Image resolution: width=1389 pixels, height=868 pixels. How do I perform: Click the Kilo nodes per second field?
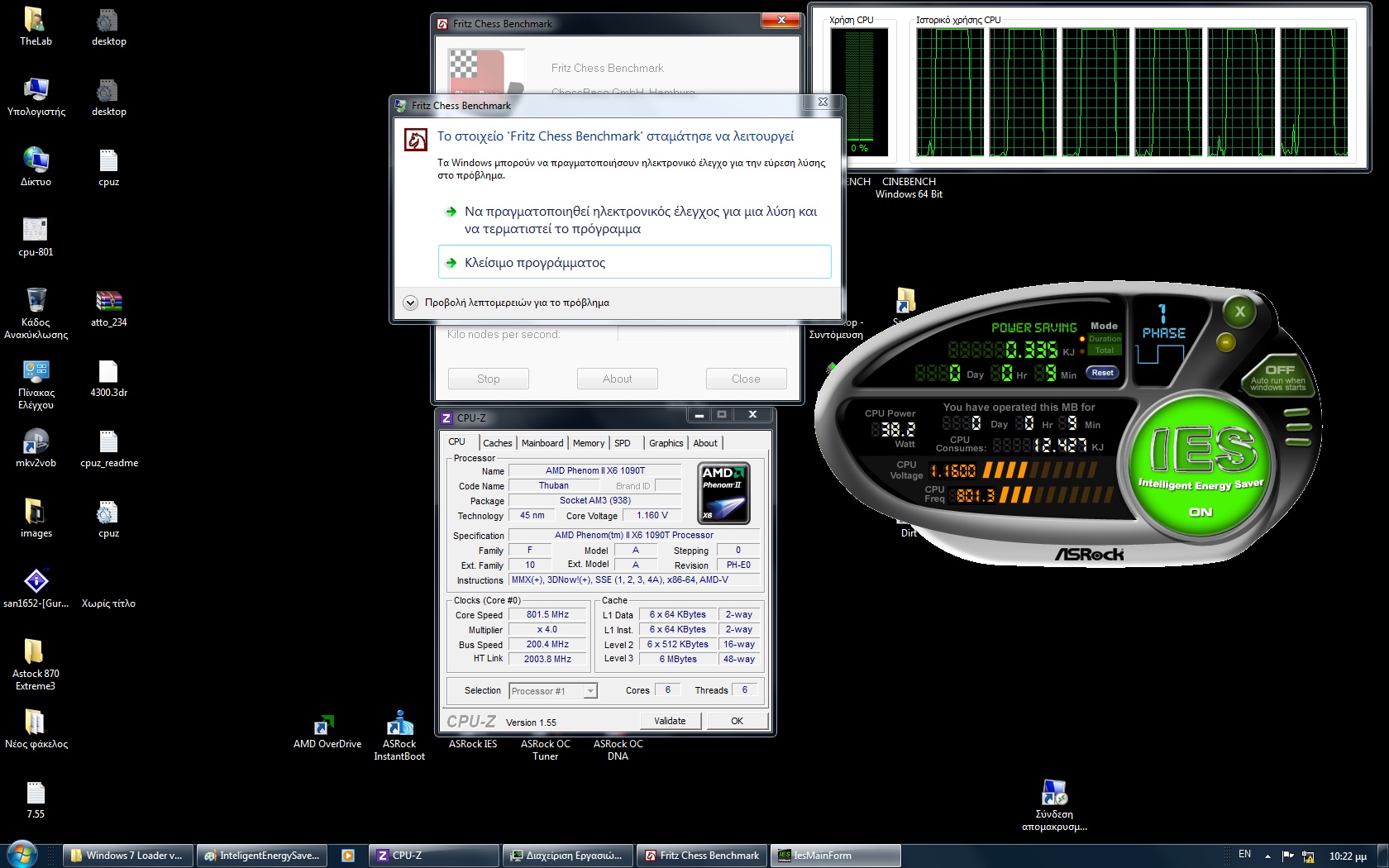click(703, 335)
